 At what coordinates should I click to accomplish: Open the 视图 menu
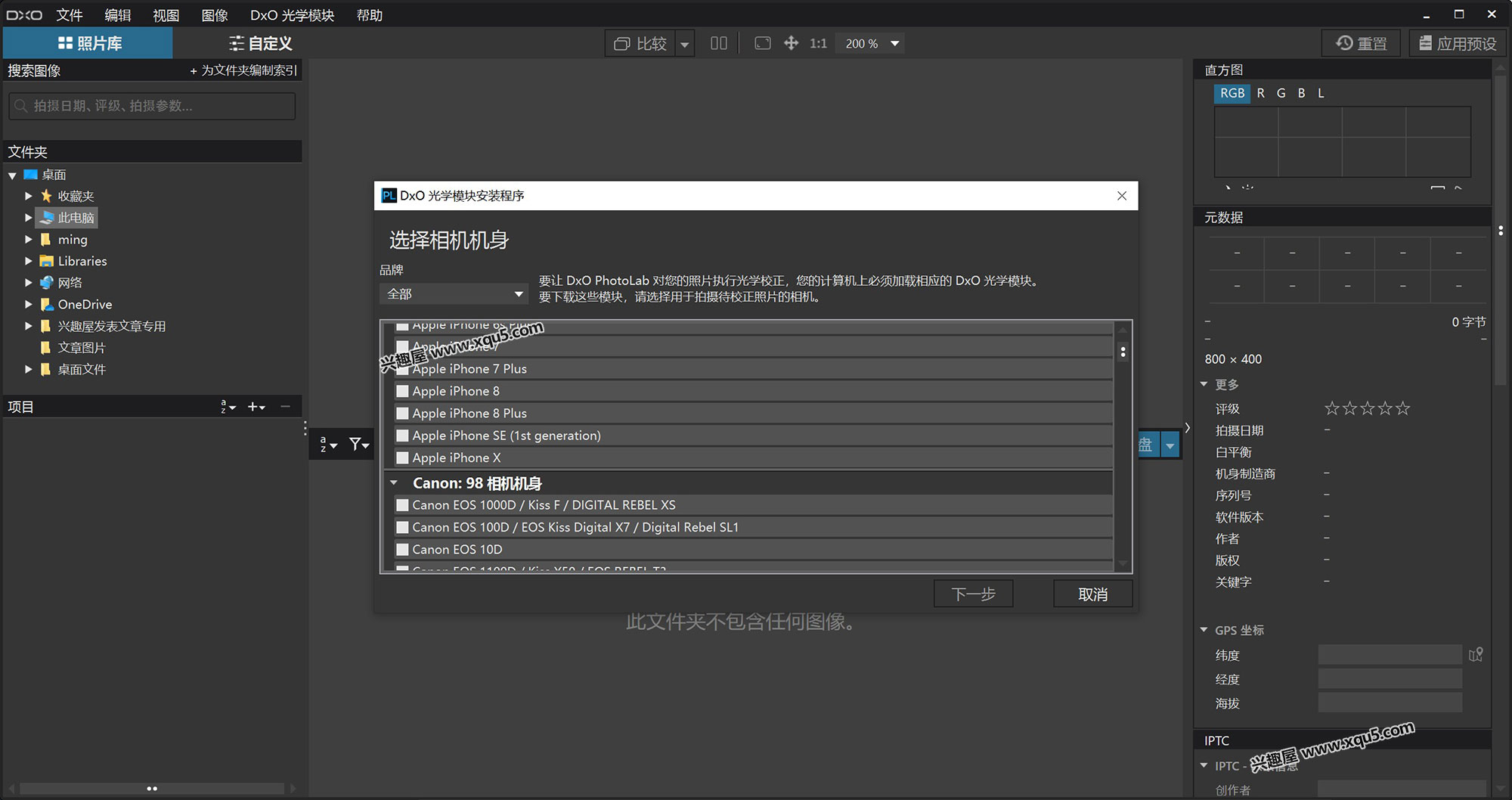(x=166, y=15)
